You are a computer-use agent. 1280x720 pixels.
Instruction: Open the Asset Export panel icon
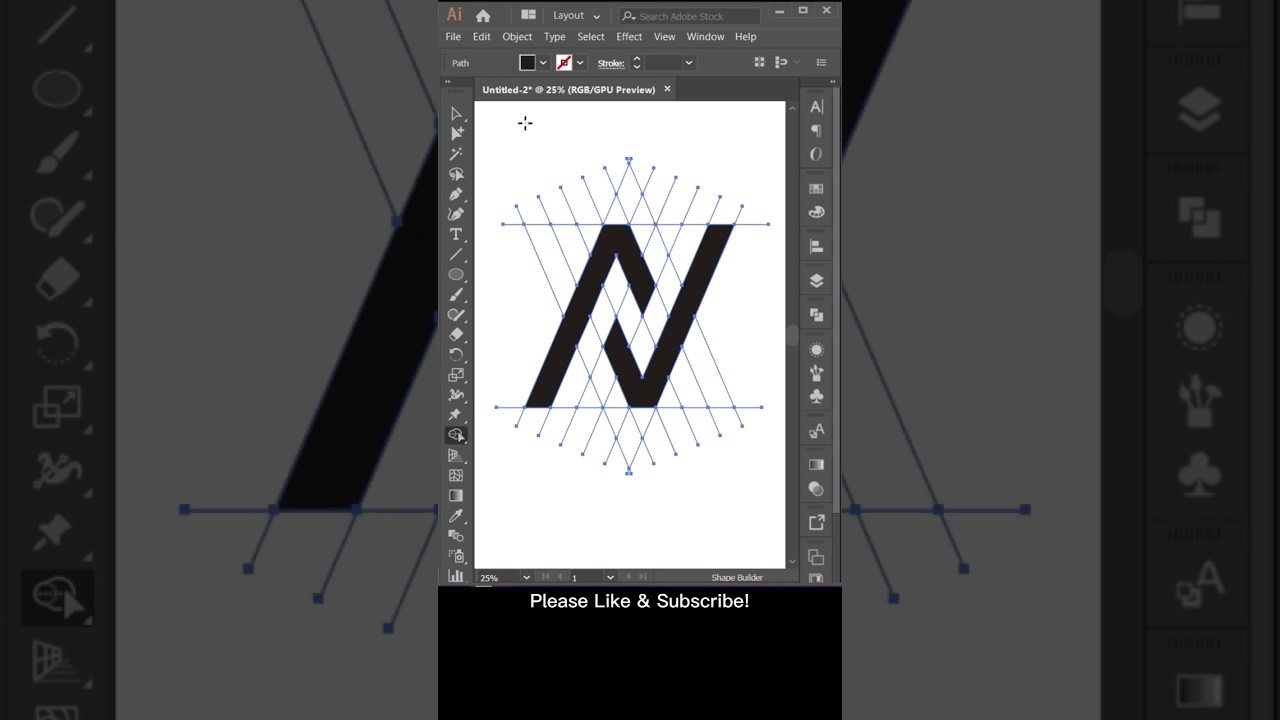click(816, 523)
